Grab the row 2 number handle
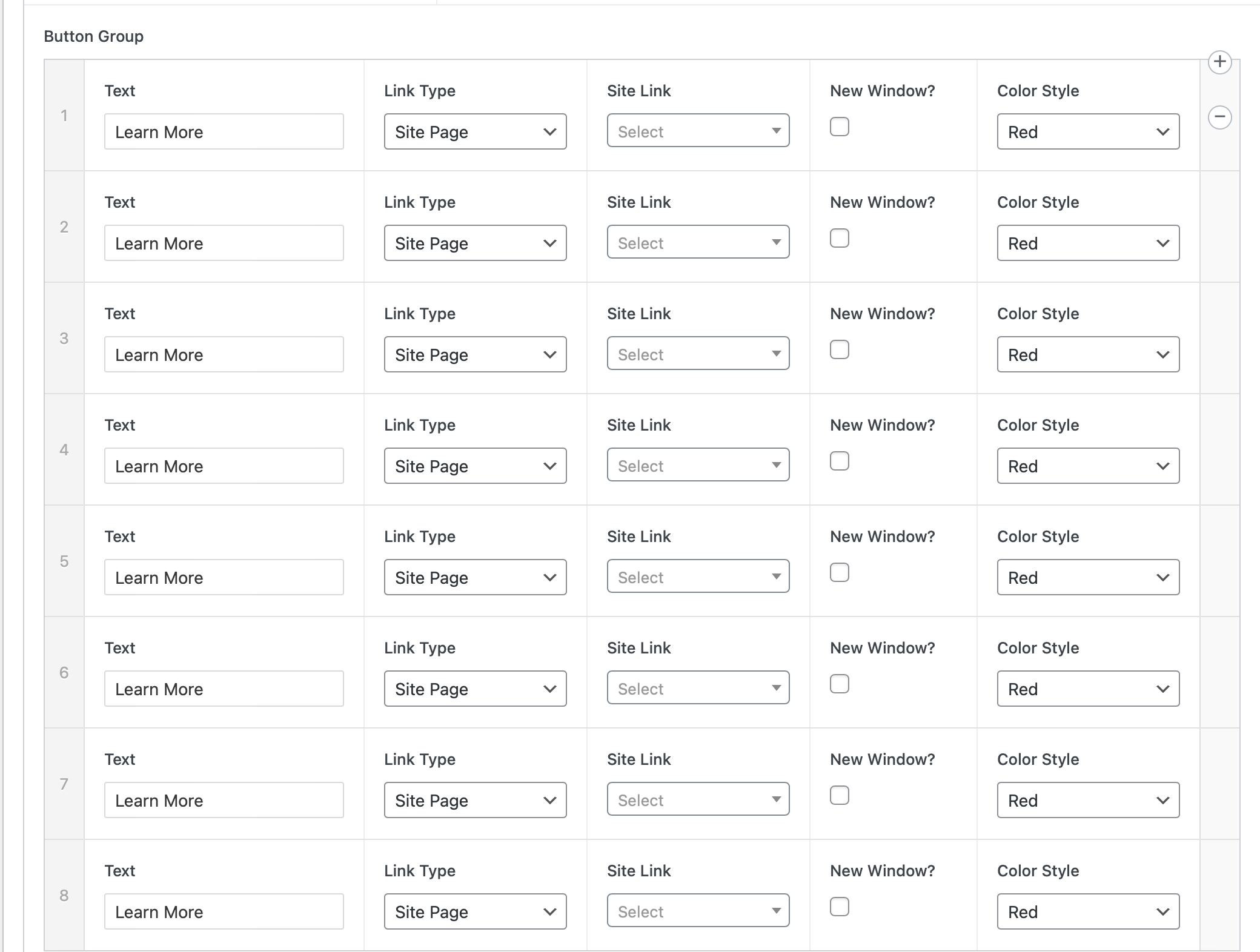The height and width of the screenshot is (952, 1260). pyautogui.click(x=64, y=226)
